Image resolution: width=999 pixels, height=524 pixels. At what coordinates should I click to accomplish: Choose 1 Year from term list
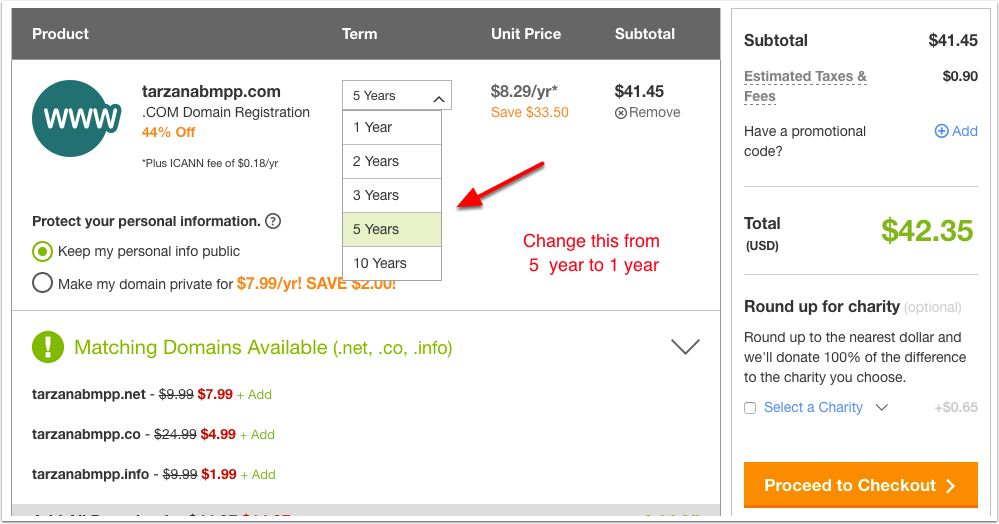[x=392, y=127]
